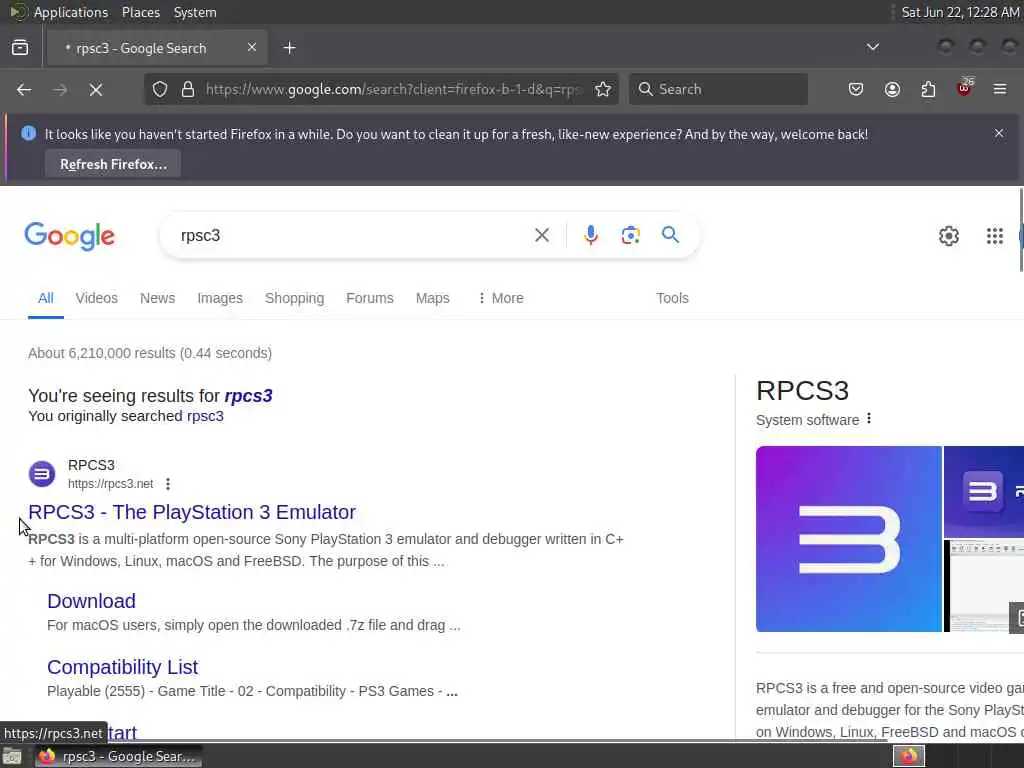Clear the Google search box text

tap(541, 235)
